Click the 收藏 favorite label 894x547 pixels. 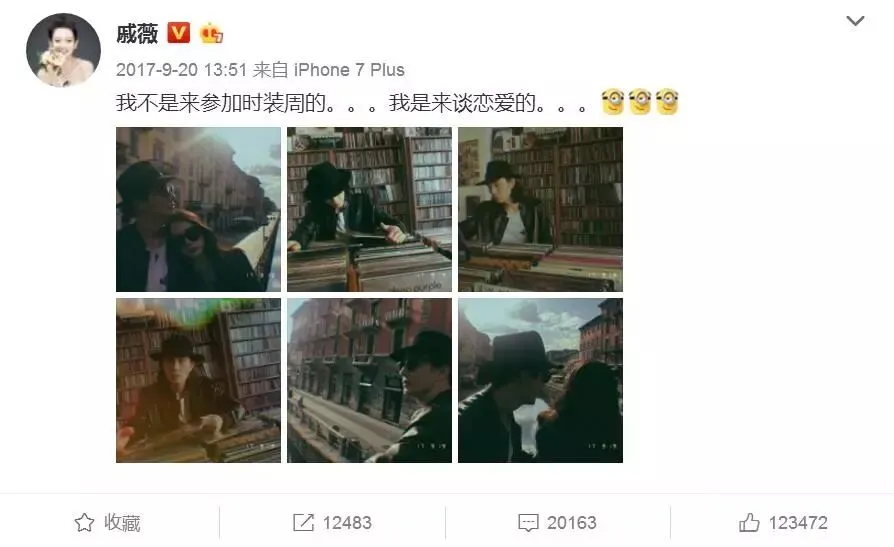pos(122,522)
